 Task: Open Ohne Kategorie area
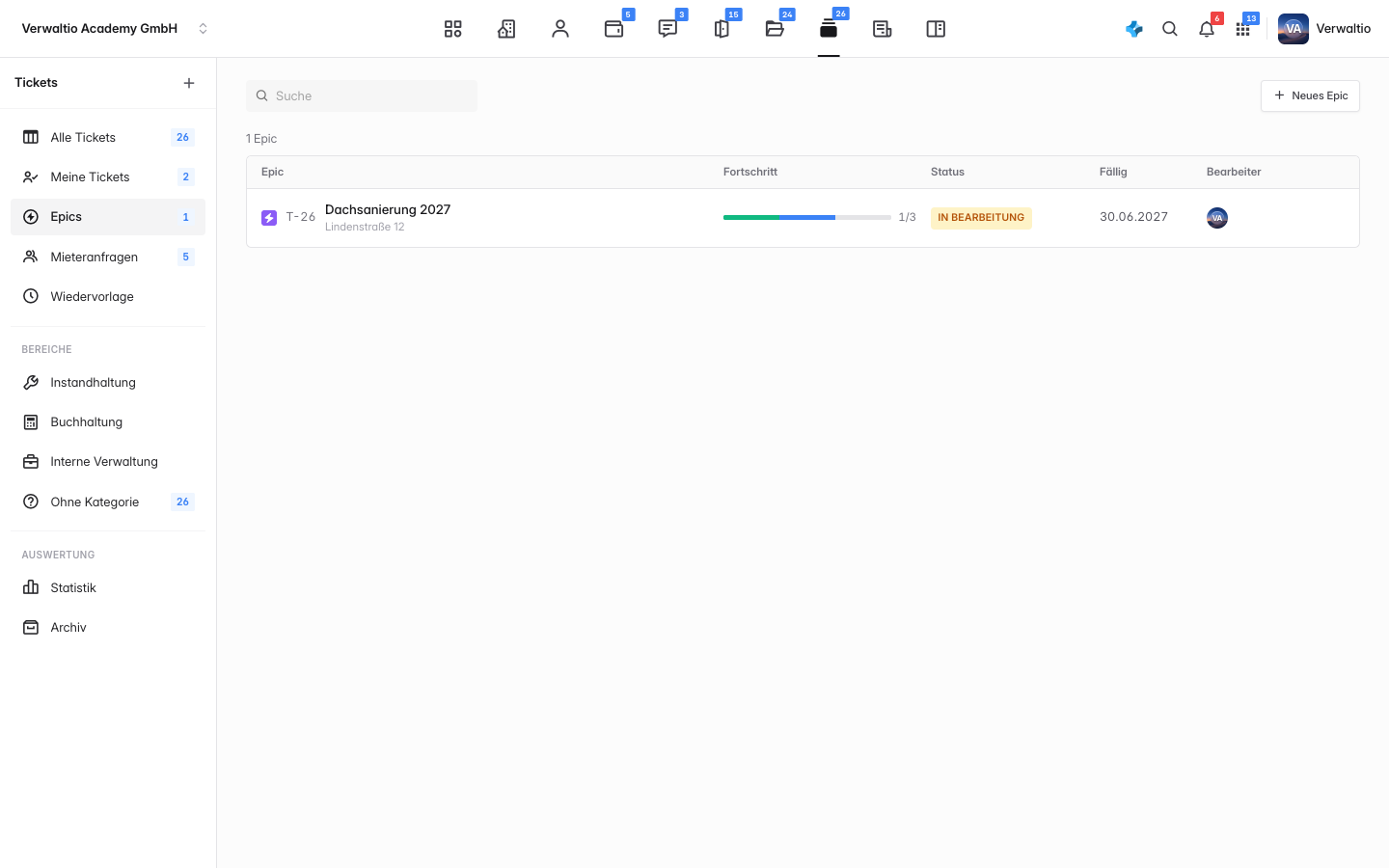[x=108, y=502]
